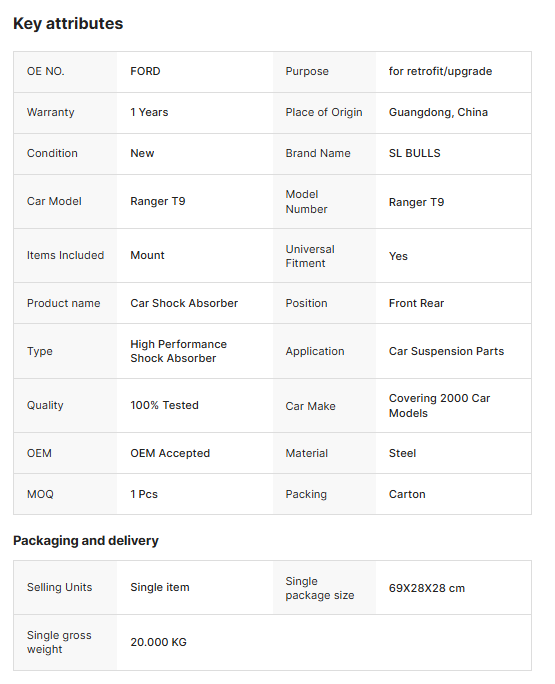Select the Car Suspension Parts application
The width and height of the screenshot is (555, 684).
coord(446,351)
